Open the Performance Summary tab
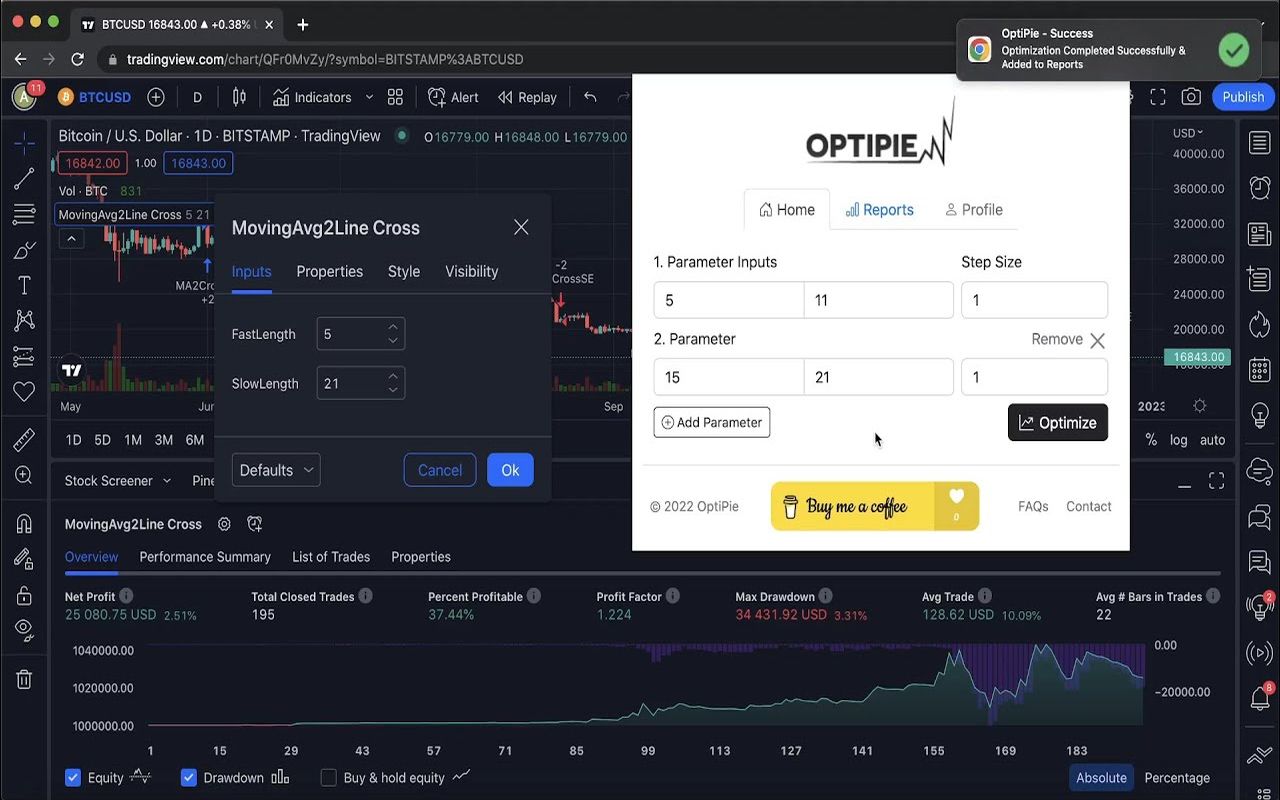Viewport: 1280px width, 800px height. [x=204, y=557]
